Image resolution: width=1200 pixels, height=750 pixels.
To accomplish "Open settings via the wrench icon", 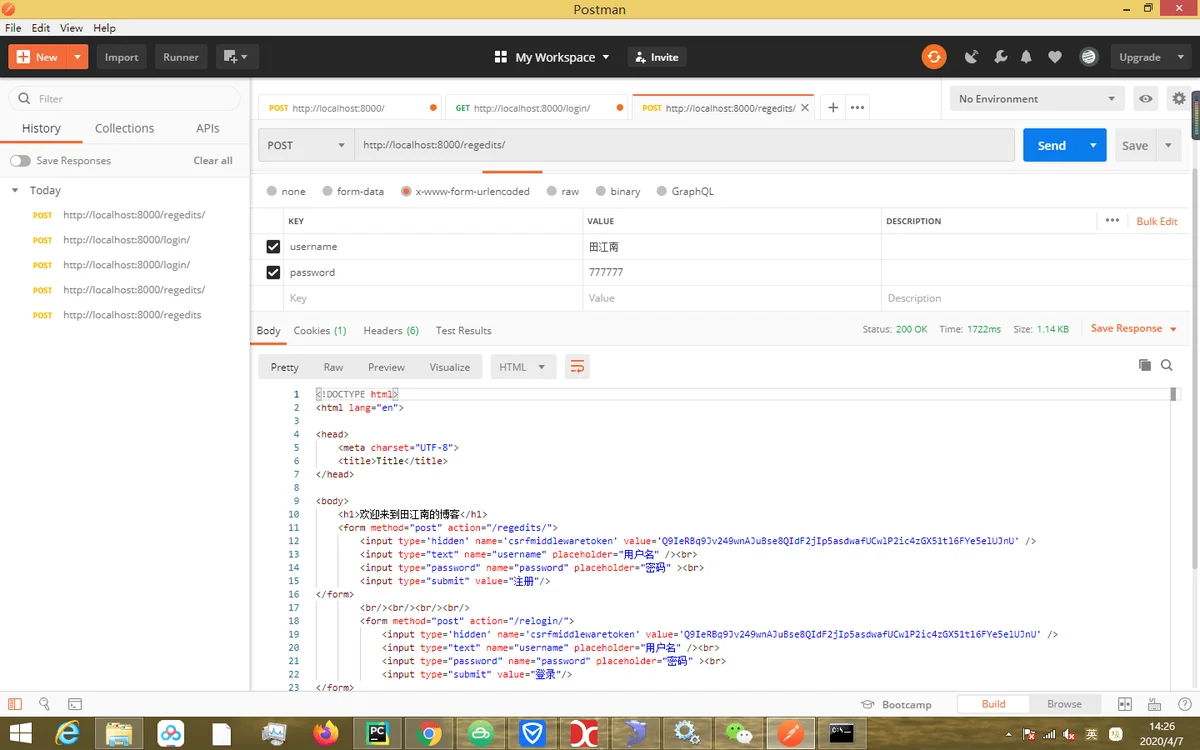I will tap(1000, 57).
